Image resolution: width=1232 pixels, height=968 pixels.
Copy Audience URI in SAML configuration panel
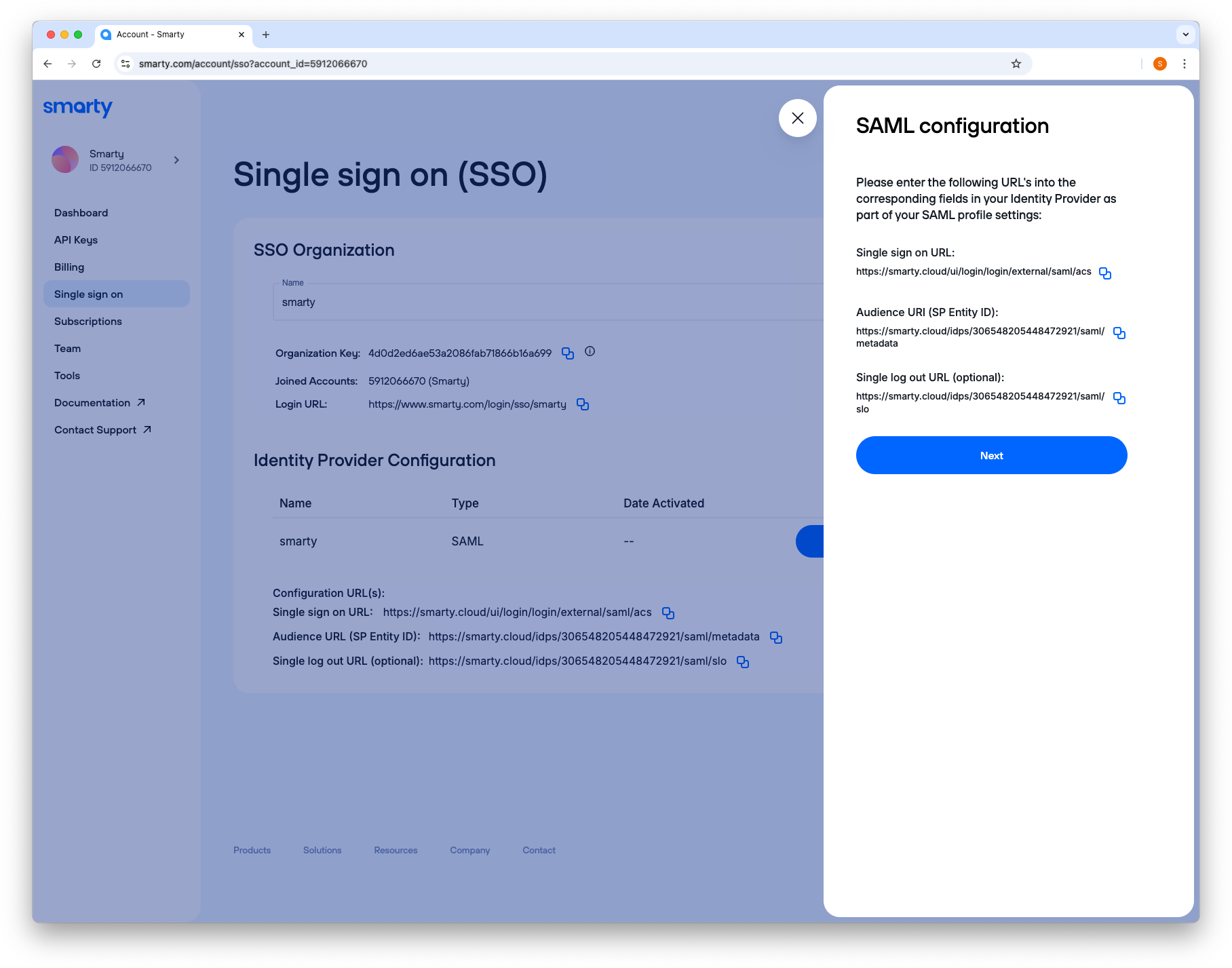point(1119,333)
